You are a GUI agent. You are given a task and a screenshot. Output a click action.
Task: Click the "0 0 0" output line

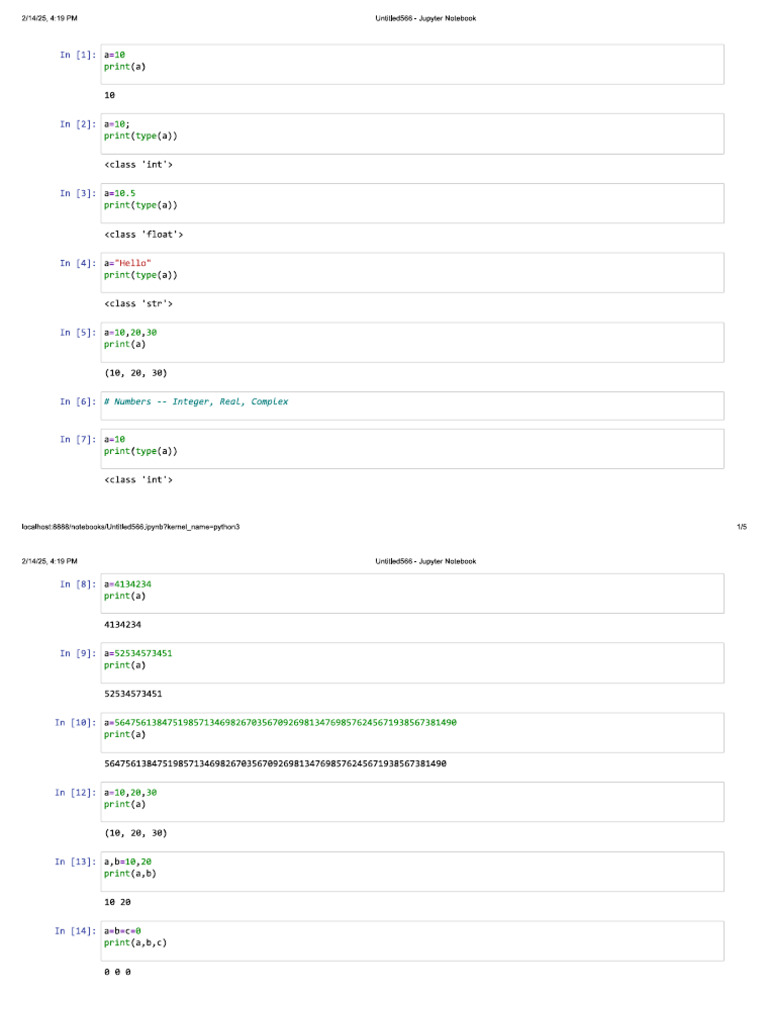117,972
